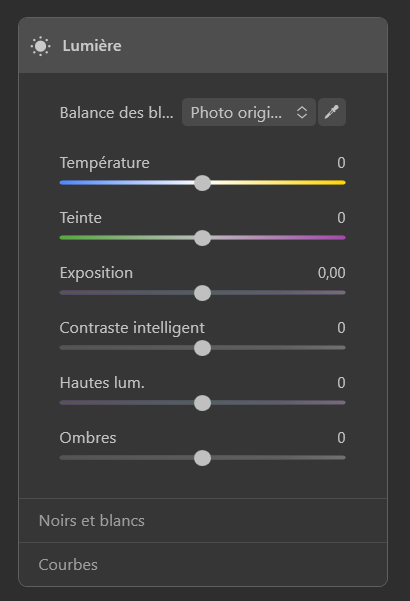Click the blue end of Température track
This screenshot has width=410, height=601.
[67, 183]
